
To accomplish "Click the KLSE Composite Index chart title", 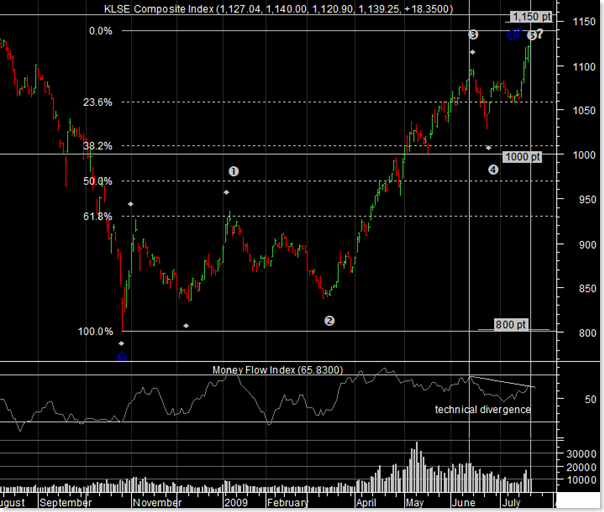I will coord(278,9).
